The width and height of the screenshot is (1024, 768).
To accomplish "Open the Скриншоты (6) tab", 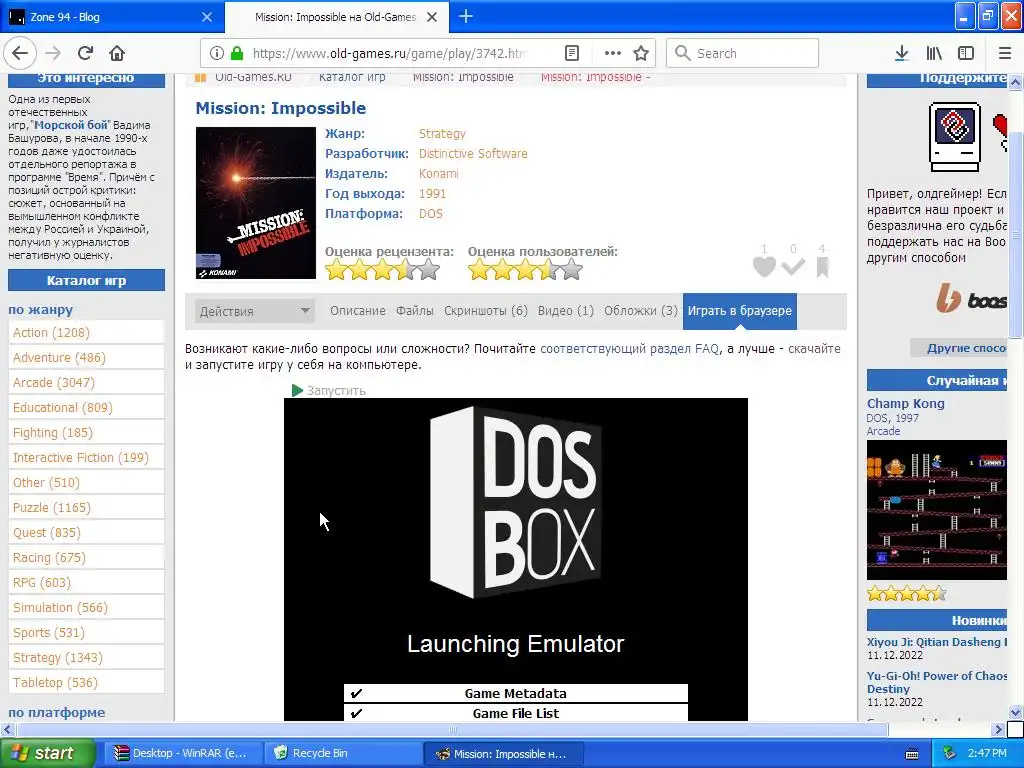I will pos(486,311).
